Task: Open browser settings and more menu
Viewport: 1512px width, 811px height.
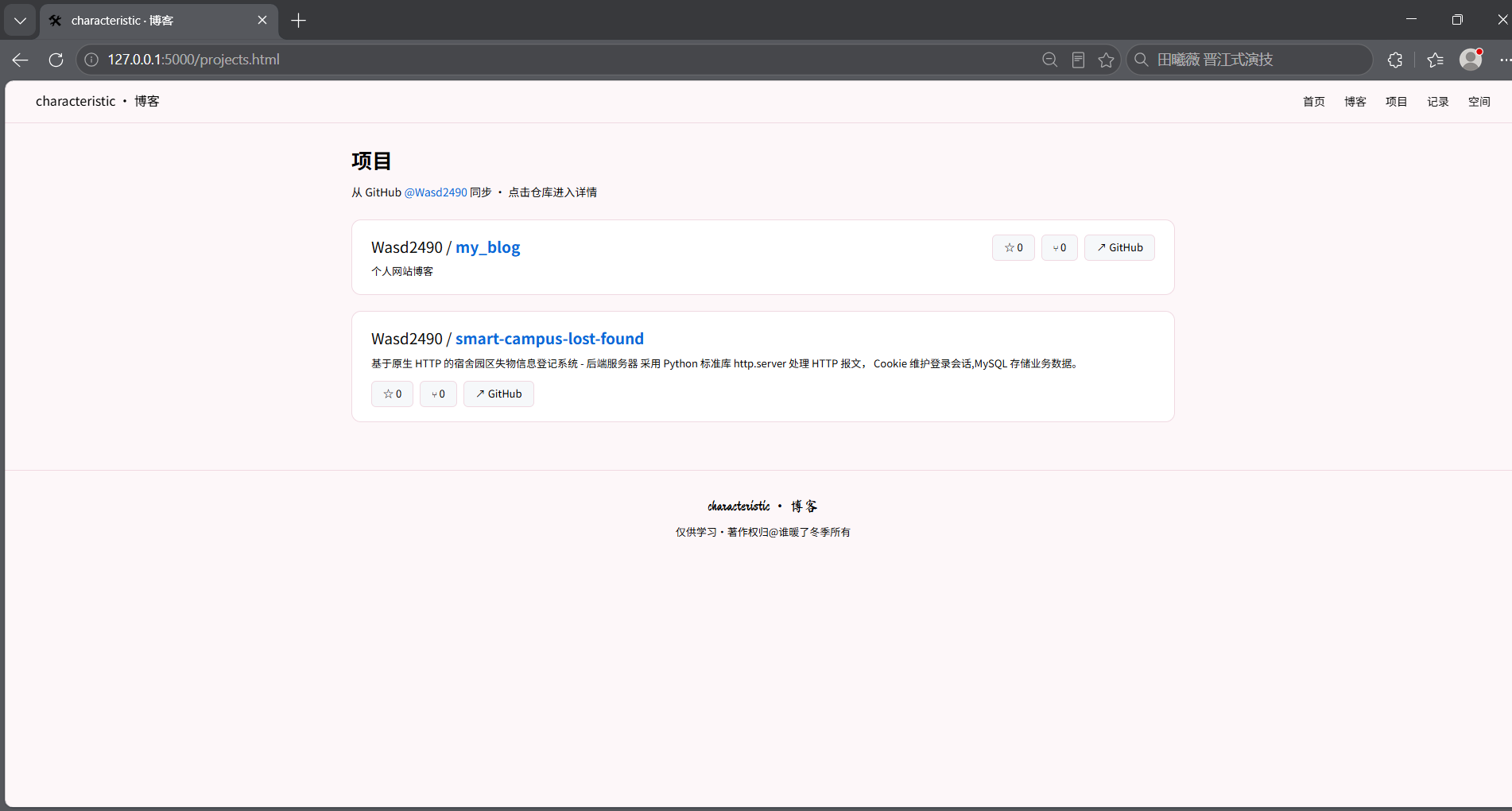Action: coord(1505,60)
